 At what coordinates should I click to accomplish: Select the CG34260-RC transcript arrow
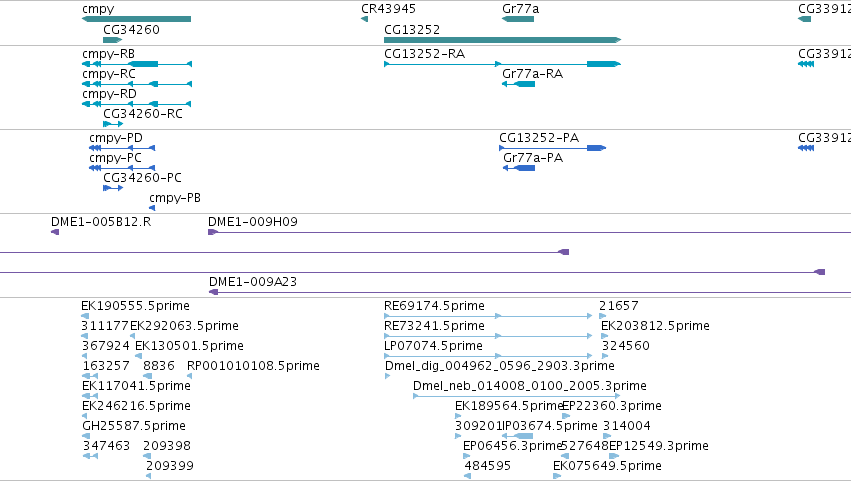(x=113, y=124)
